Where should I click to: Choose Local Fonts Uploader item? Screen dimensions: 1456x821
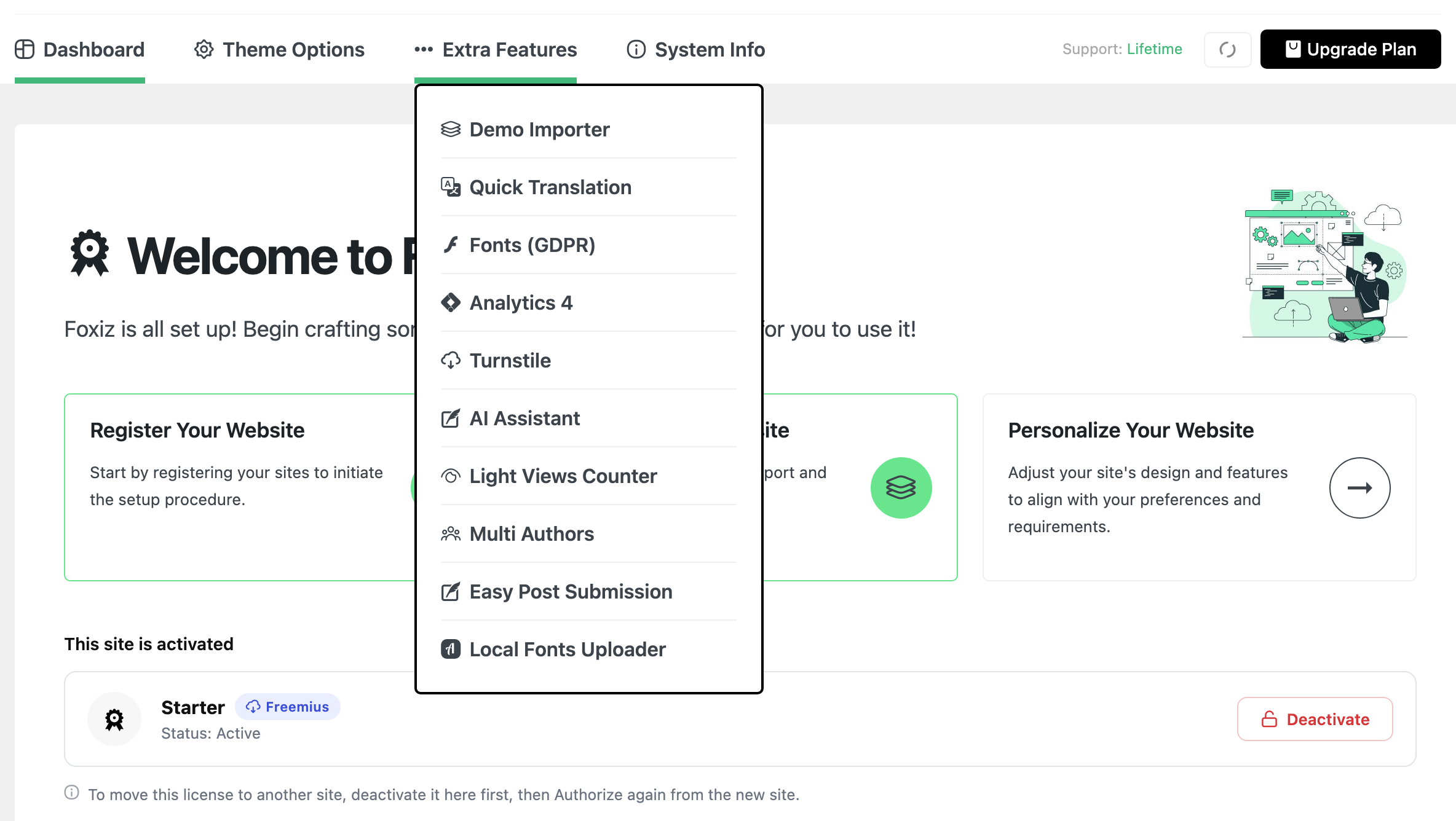[x=588, y=650]
